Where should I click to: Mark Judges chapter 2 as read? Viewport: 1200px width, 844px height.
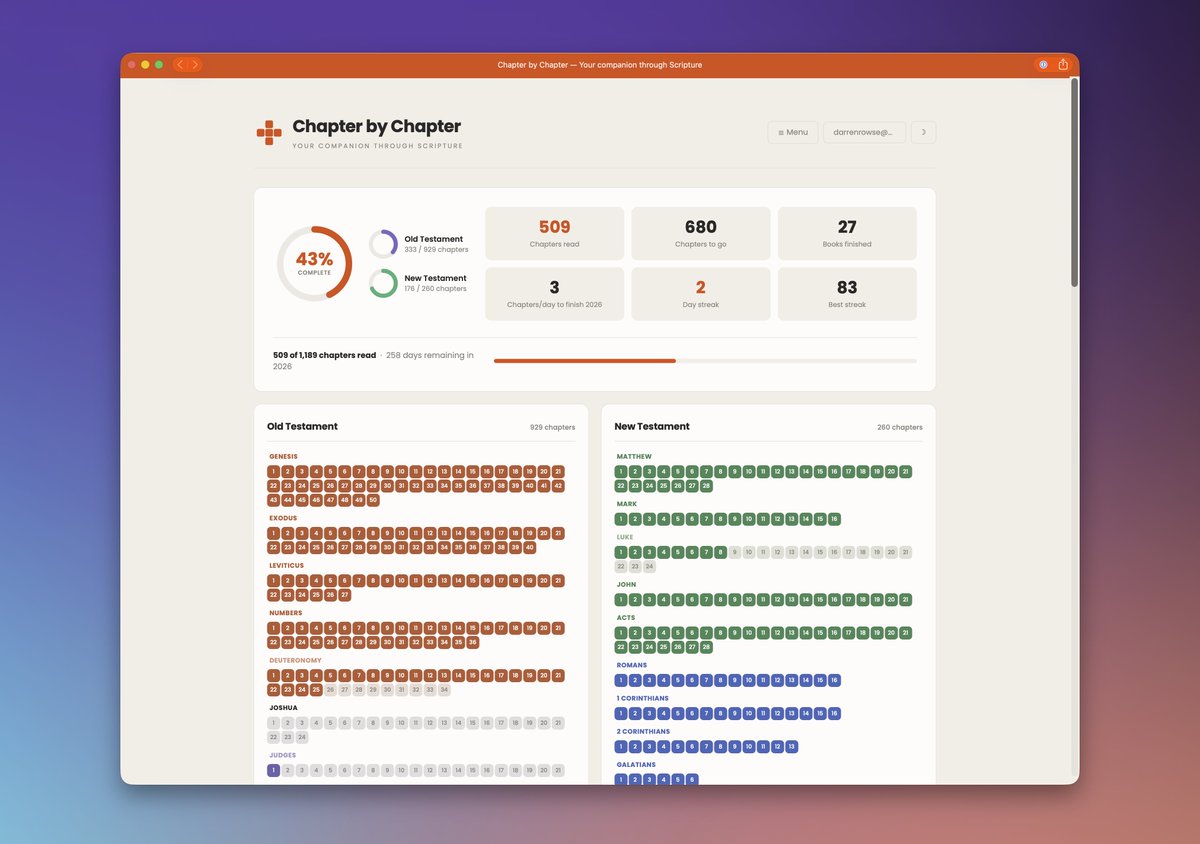pyautogui.click(x=288, y=771)
